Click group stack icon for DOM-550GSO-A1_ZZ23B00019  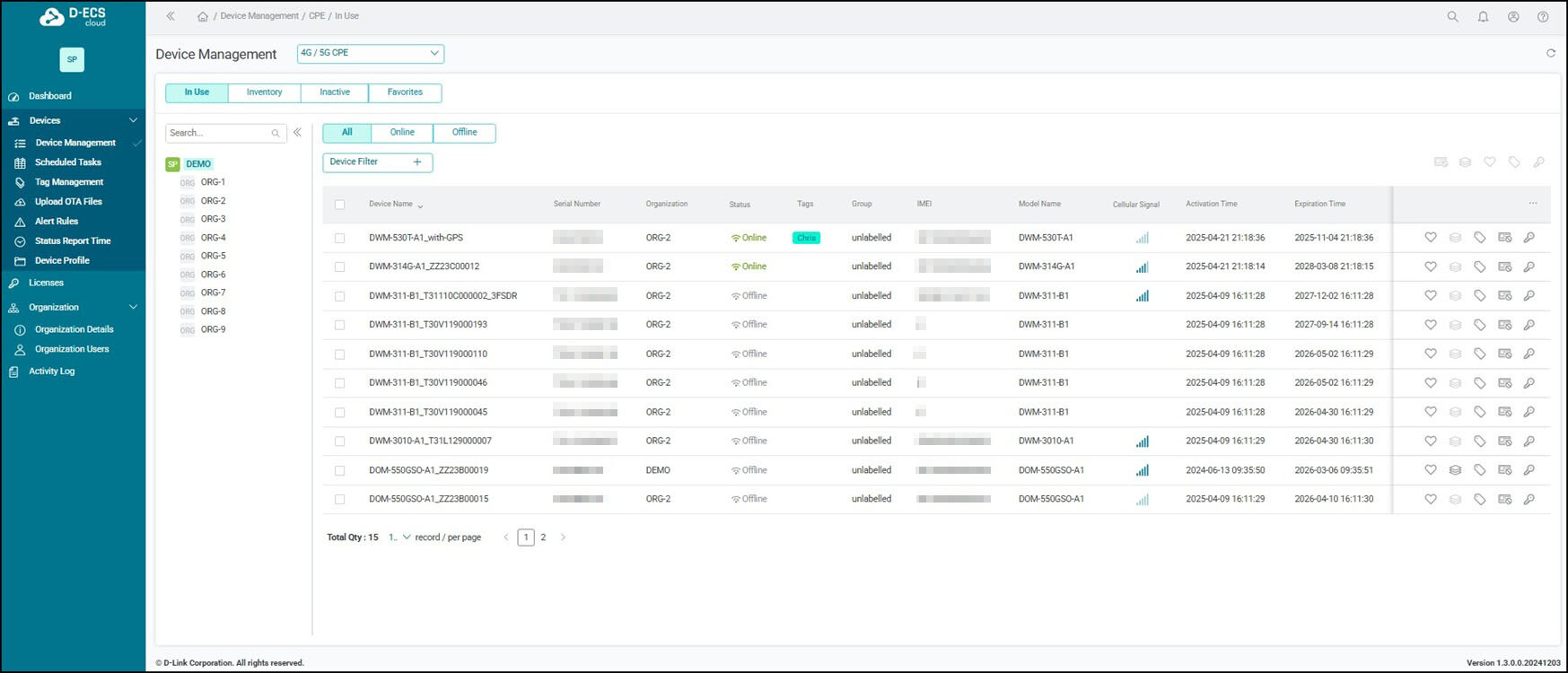coord(1455,470)
